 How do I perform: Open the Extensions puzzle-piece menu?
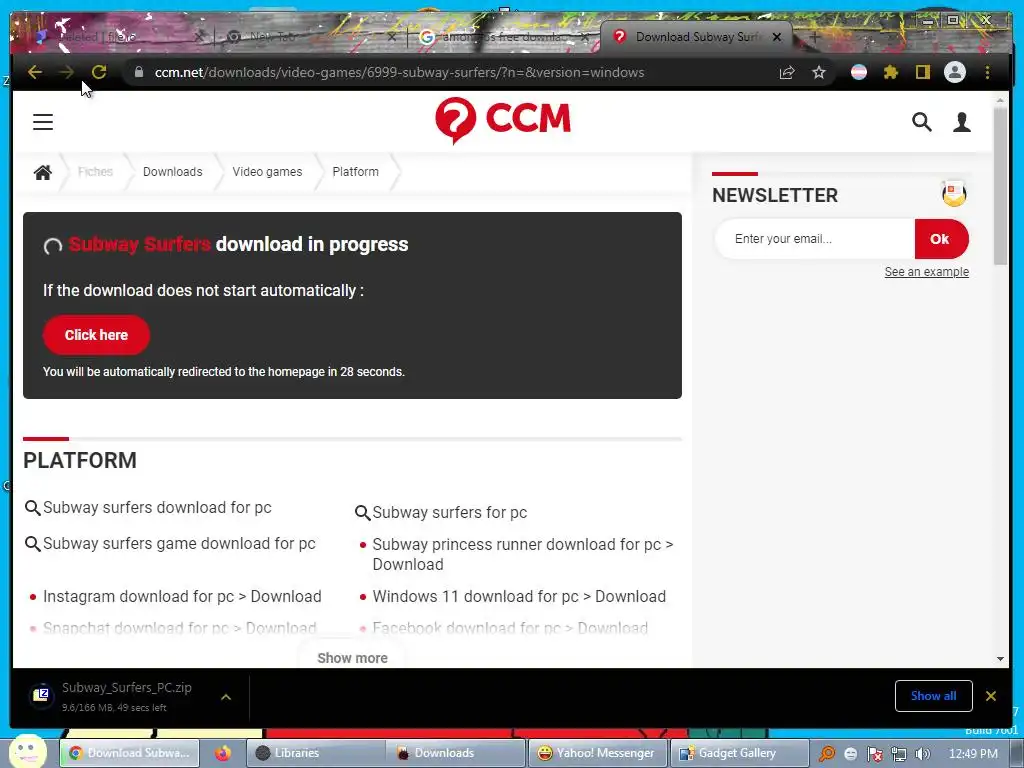tap(891, 72)
